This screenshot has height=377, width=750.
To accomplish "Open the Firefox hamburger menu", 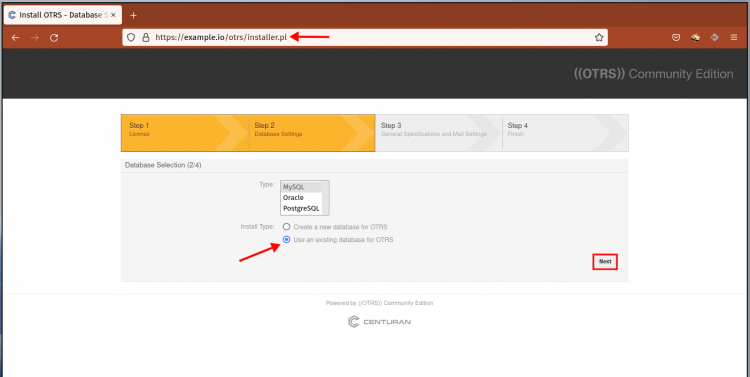I will pyautogui.click(x=734, y=38).
